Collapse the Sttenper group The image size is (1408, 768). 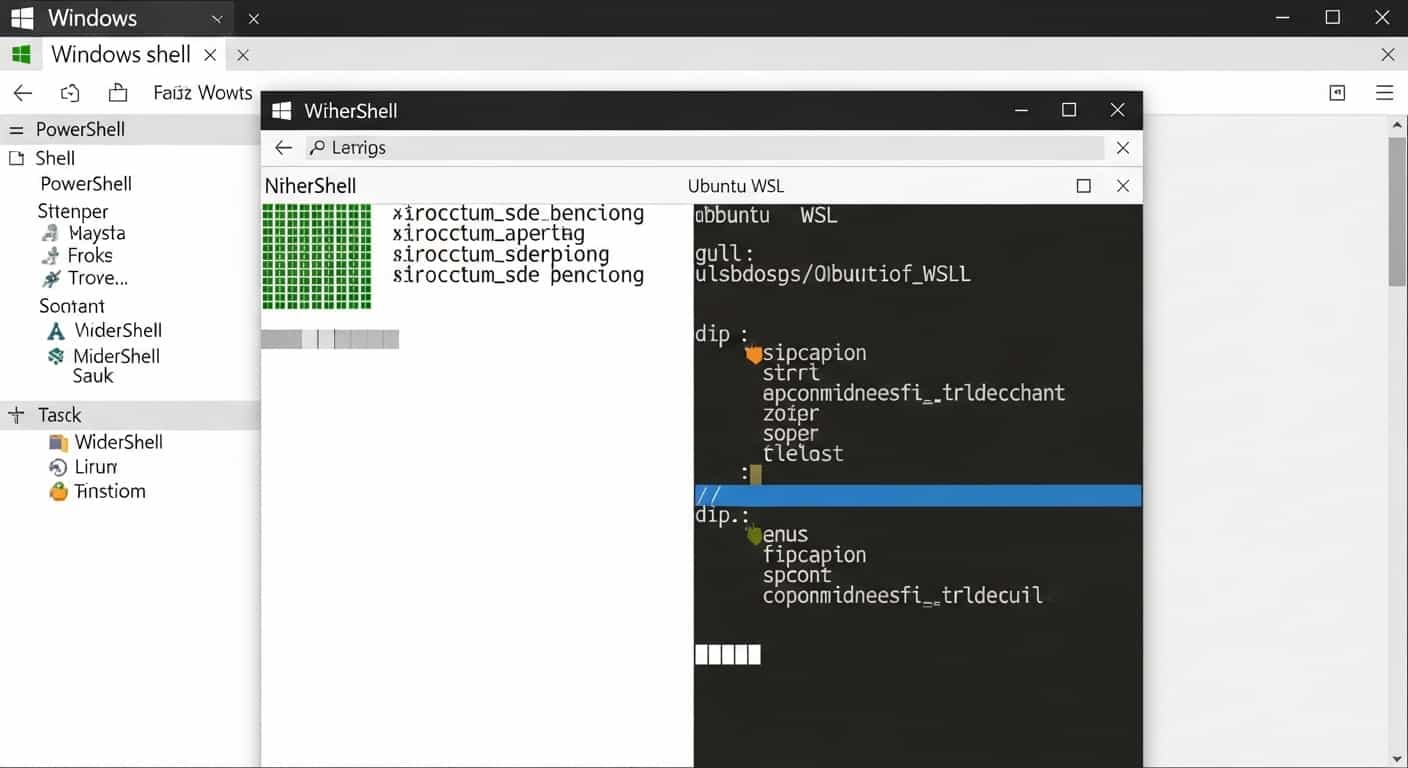click(x=72, y=211)
